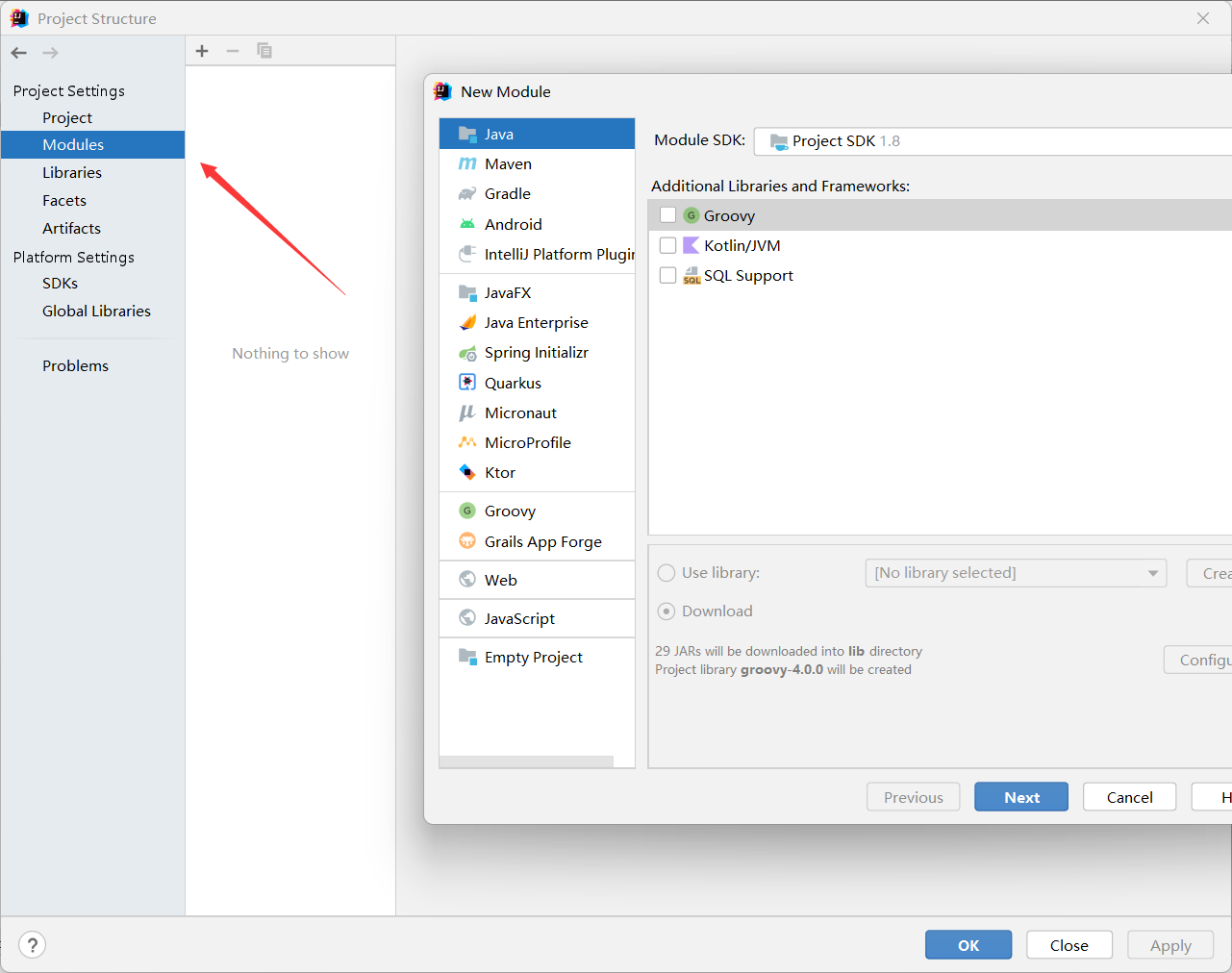Select Empty Project module type
The image size is (1232, 973).
pyautogui.click(x=537, y=657)
